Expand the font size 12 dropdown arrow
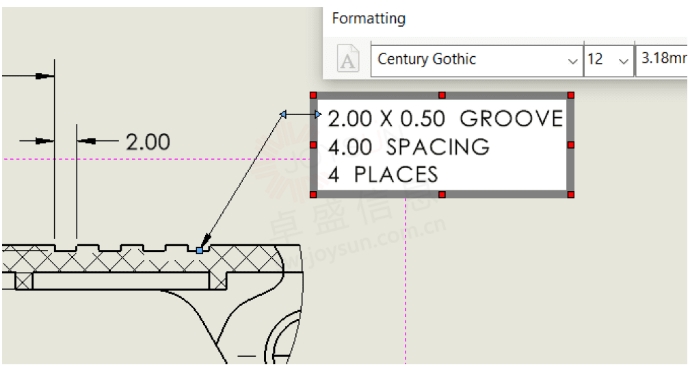The image size is (691, 367). click(623, 61)
